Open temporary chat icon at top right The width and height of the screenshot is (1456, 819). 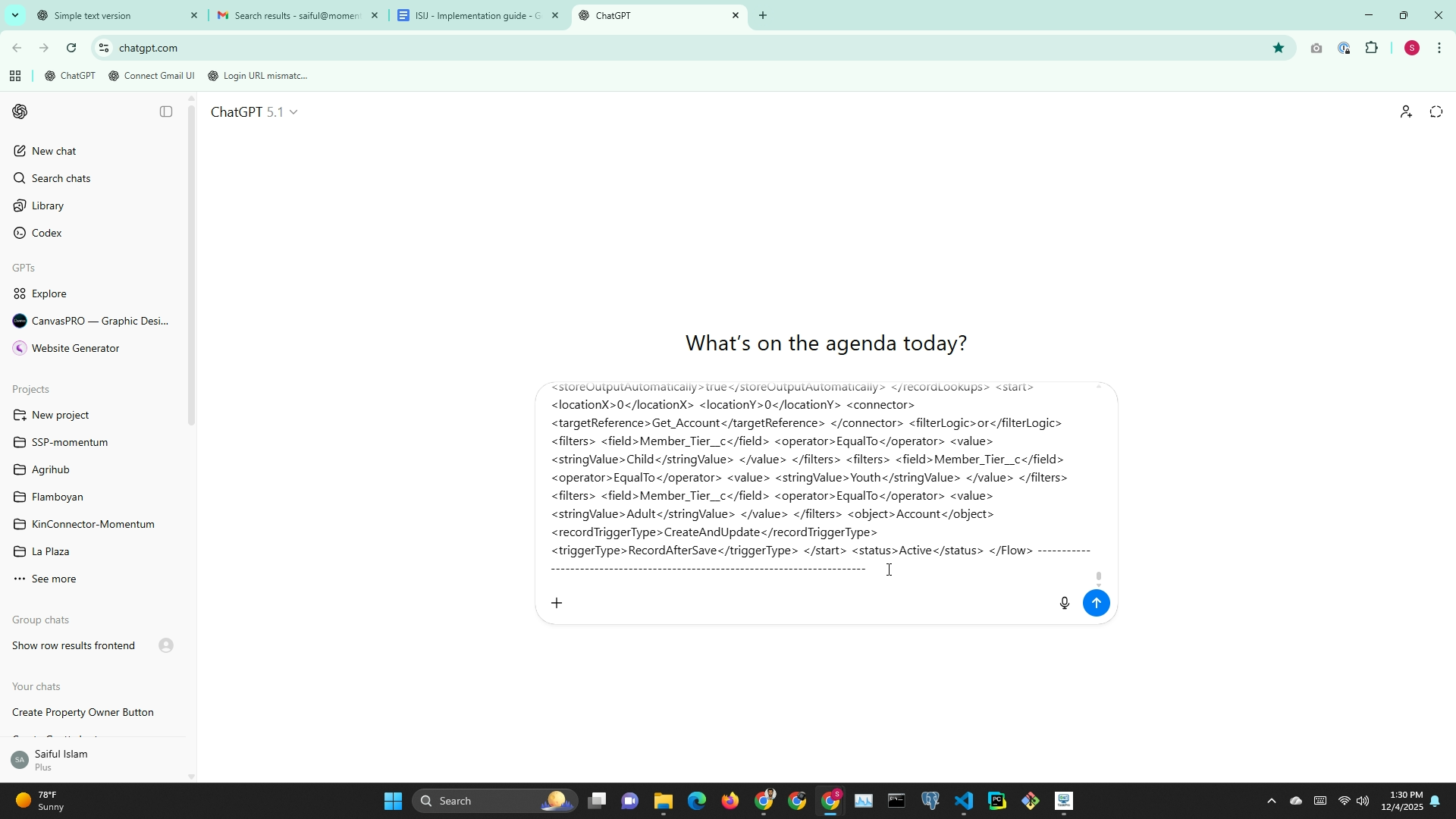[1436, 112]
